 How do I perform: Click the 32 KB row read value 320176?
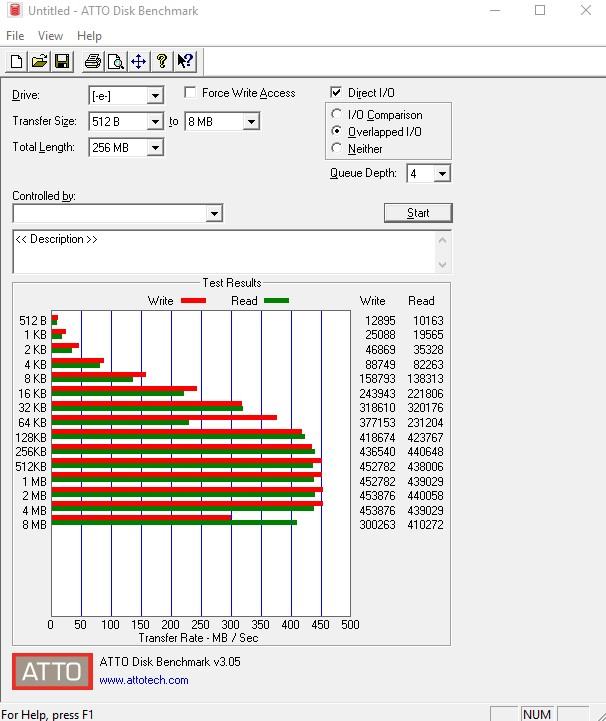pos(425,408)
